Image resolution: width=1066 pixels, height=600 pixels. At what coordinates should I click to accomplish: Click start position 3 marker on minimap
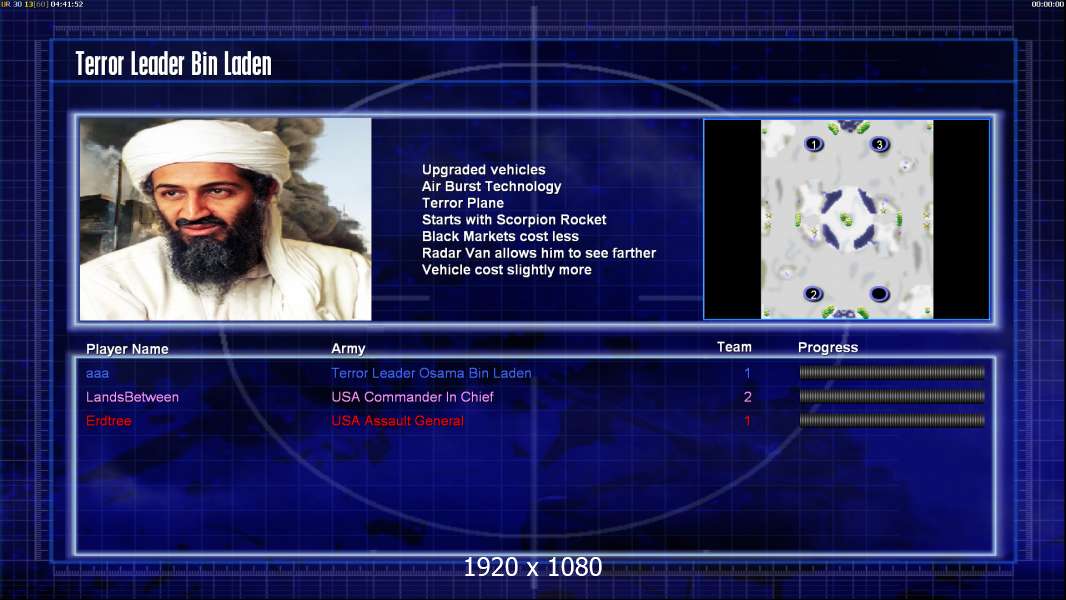coord(880,144)
